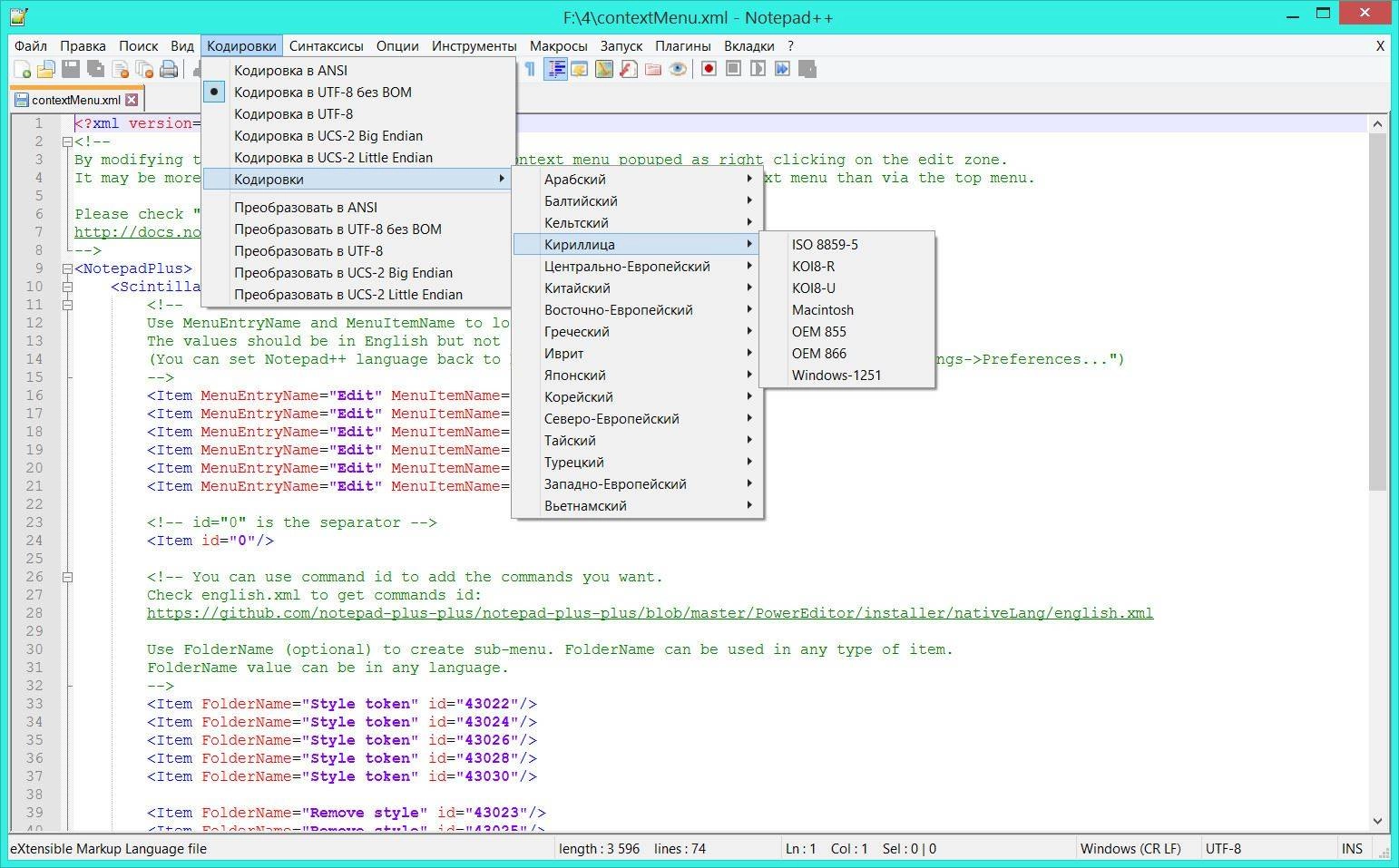Click the Open file toolbar icon

coord(46,69)
